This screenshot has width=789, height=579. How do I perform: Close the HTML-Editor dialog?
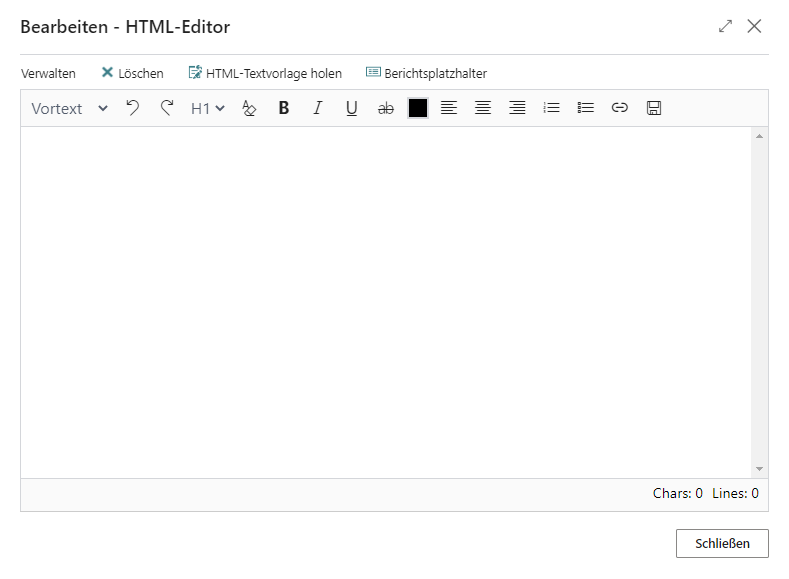click(x=754, y=26)
